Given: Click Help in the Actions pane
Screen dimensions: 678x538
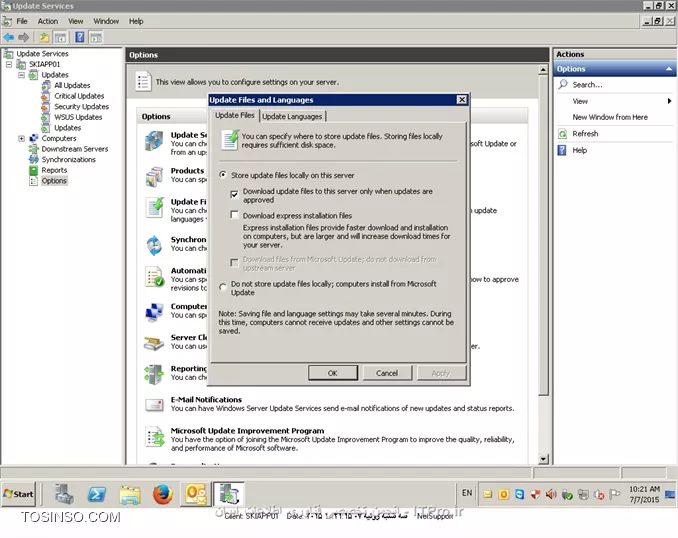Looking at the screenshot, I should (x=579, y=150).
